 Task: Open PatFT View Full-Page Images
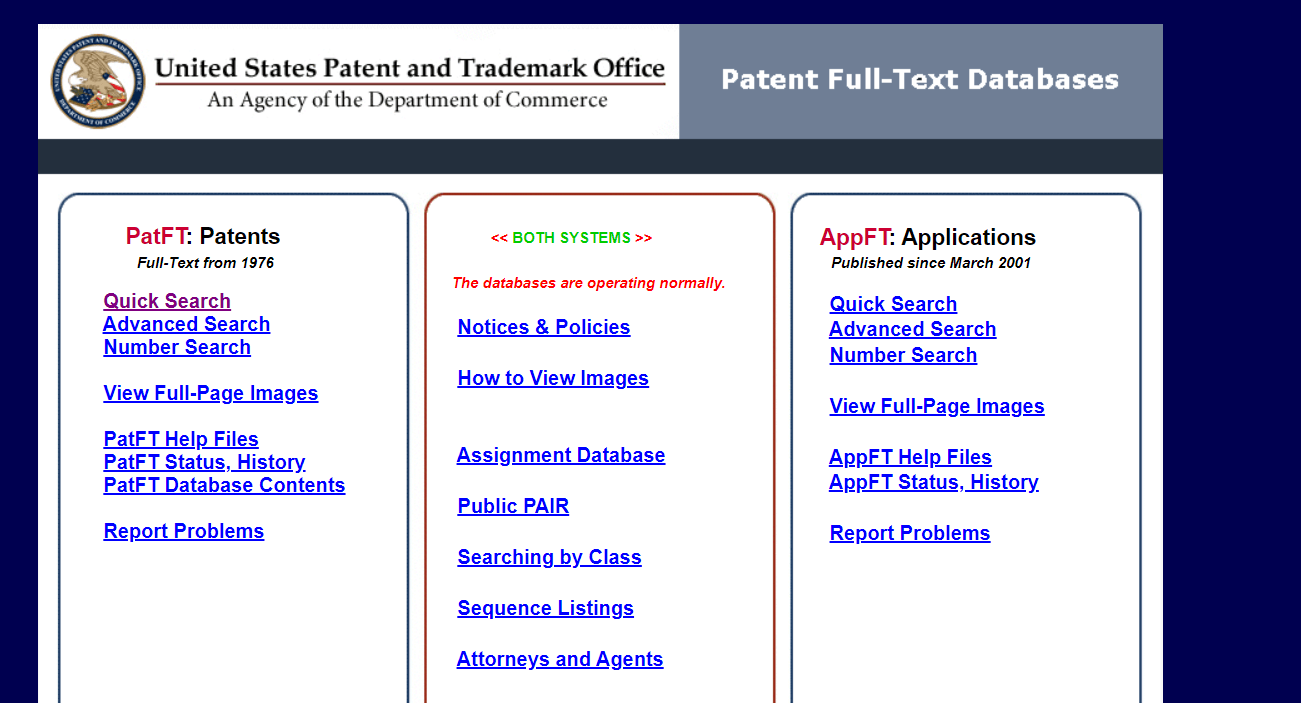click(x=211, y=393)
